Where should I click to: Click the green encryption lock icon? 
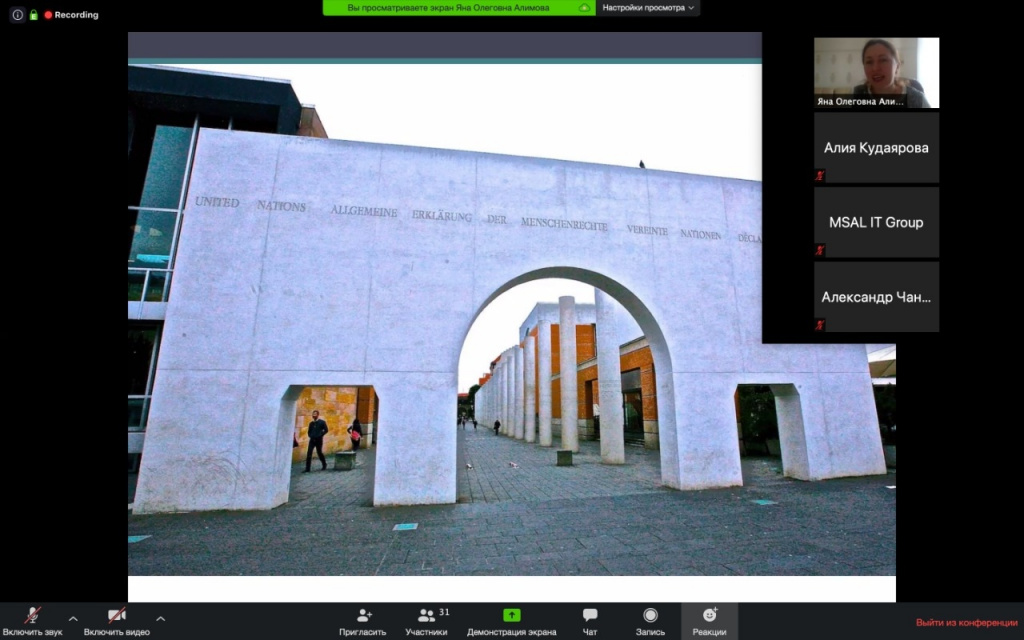pos(33,14)
